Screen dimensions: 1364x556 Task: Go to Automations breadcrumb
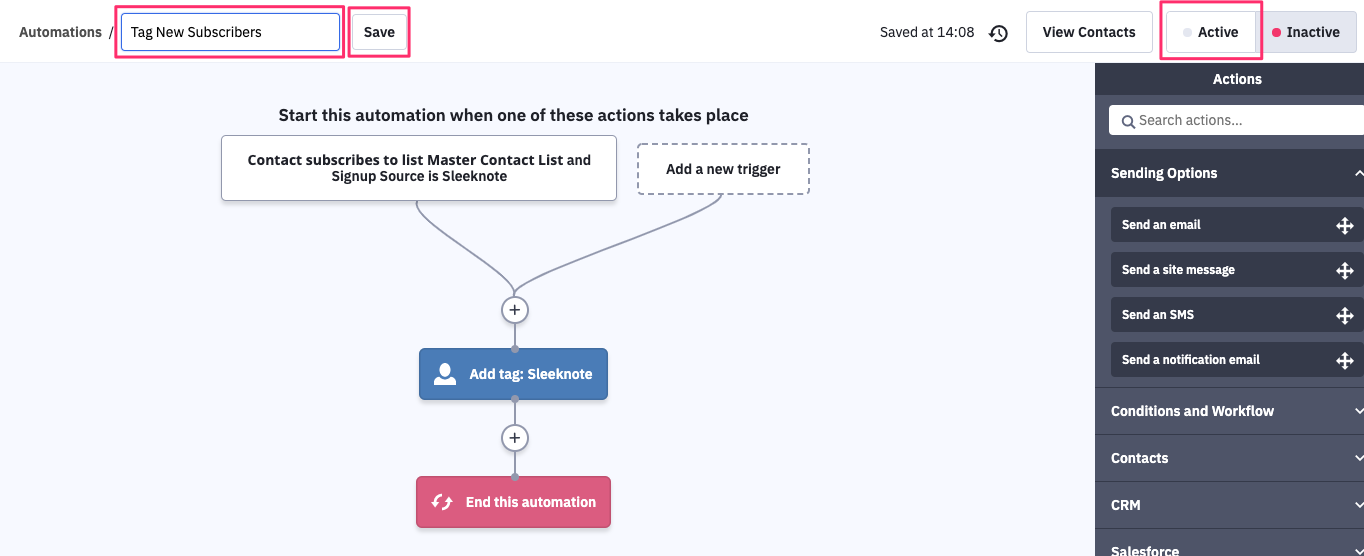tap(60, 32)
